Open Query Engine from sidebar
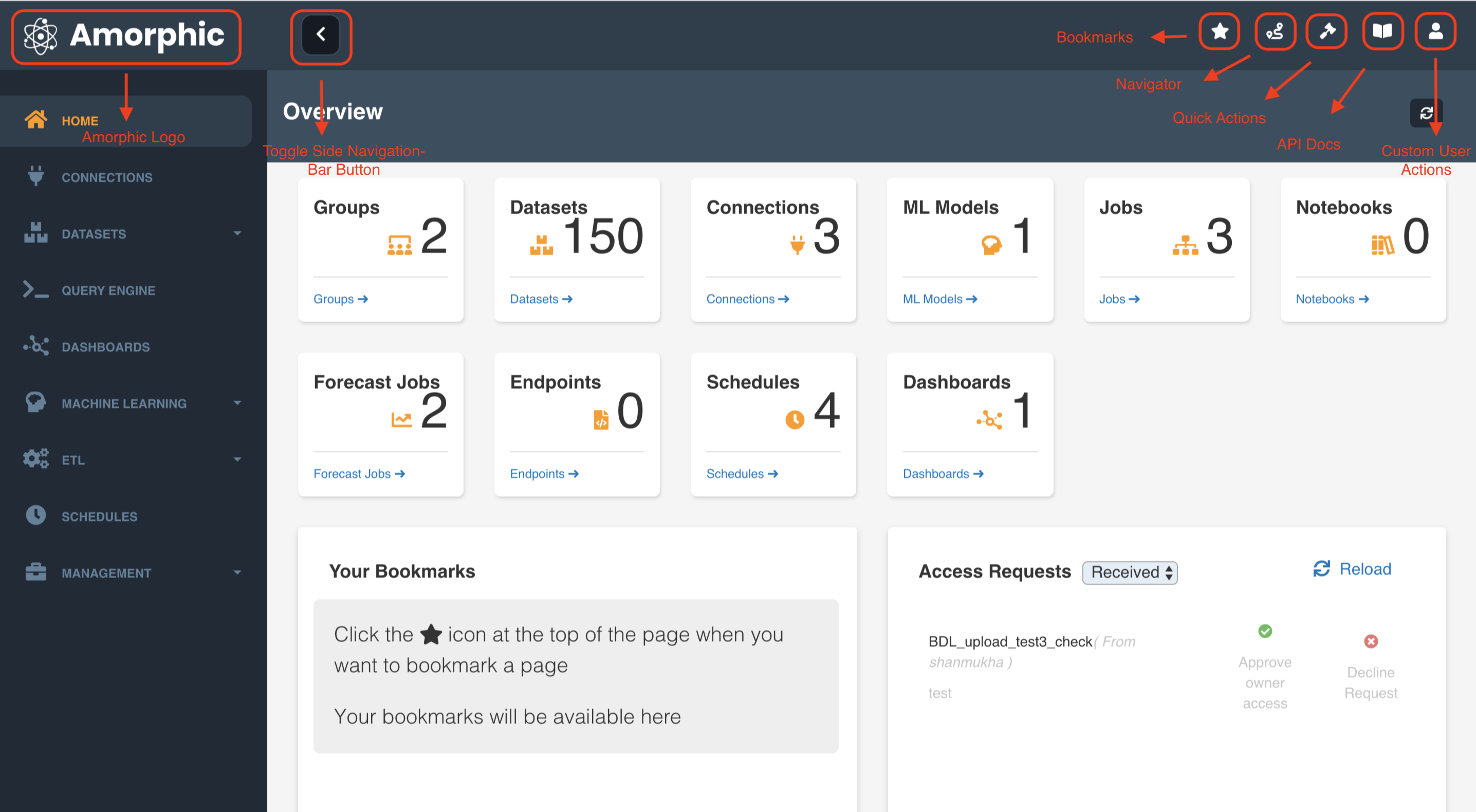Viewport: 1476px width, 812px height. click(108, 290)
